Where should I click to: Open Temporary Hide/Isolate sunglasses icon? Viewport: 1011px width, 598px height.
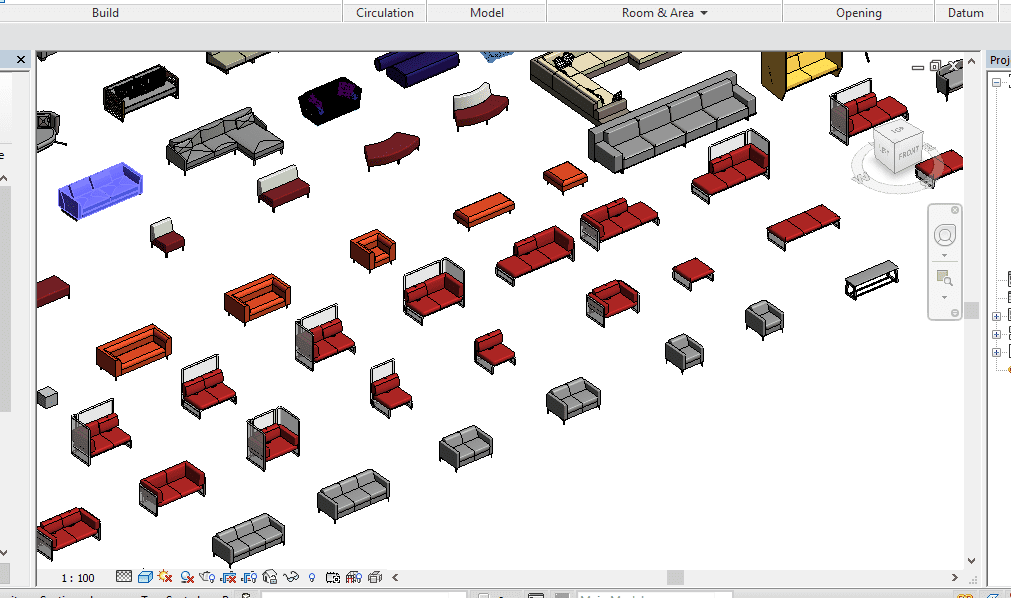coord(292,577)
